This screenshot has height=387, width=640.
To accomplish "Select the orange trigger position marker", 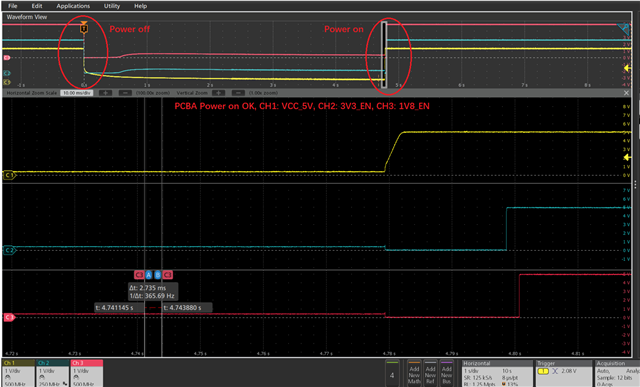I will pos(84,28).
